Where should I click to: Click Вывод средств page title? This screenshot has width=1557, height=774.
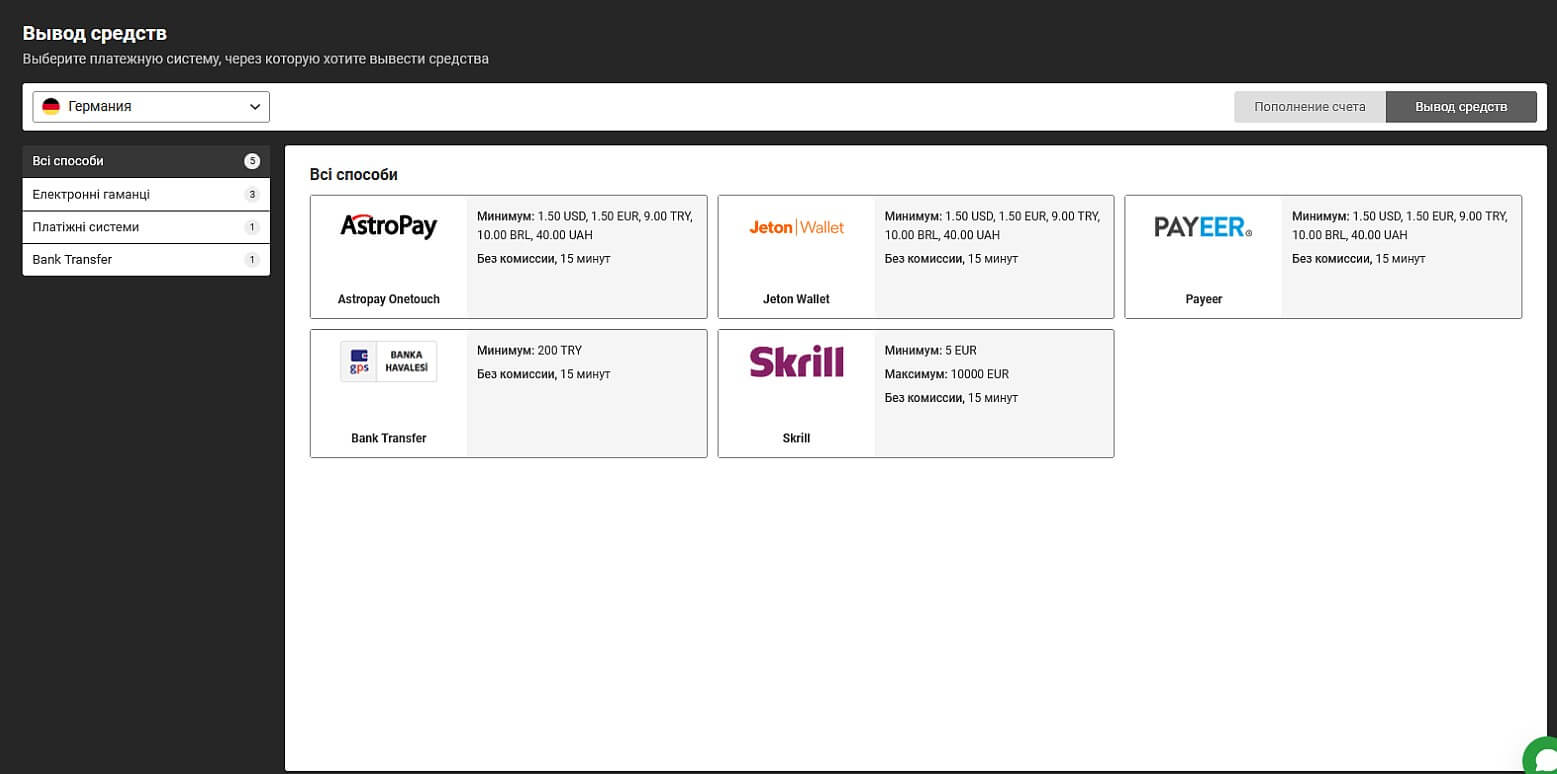tap(95, 33)
